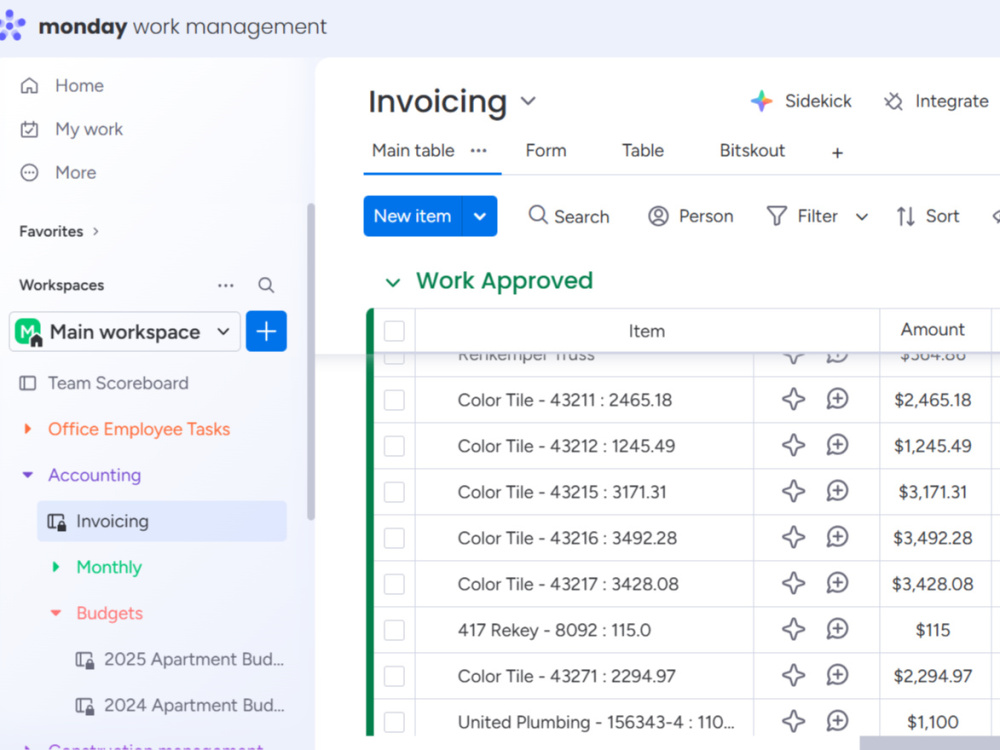The height and width of the screenshot is (750, 1000).
Task: Open Main table three-dot options
Action: 478,151
